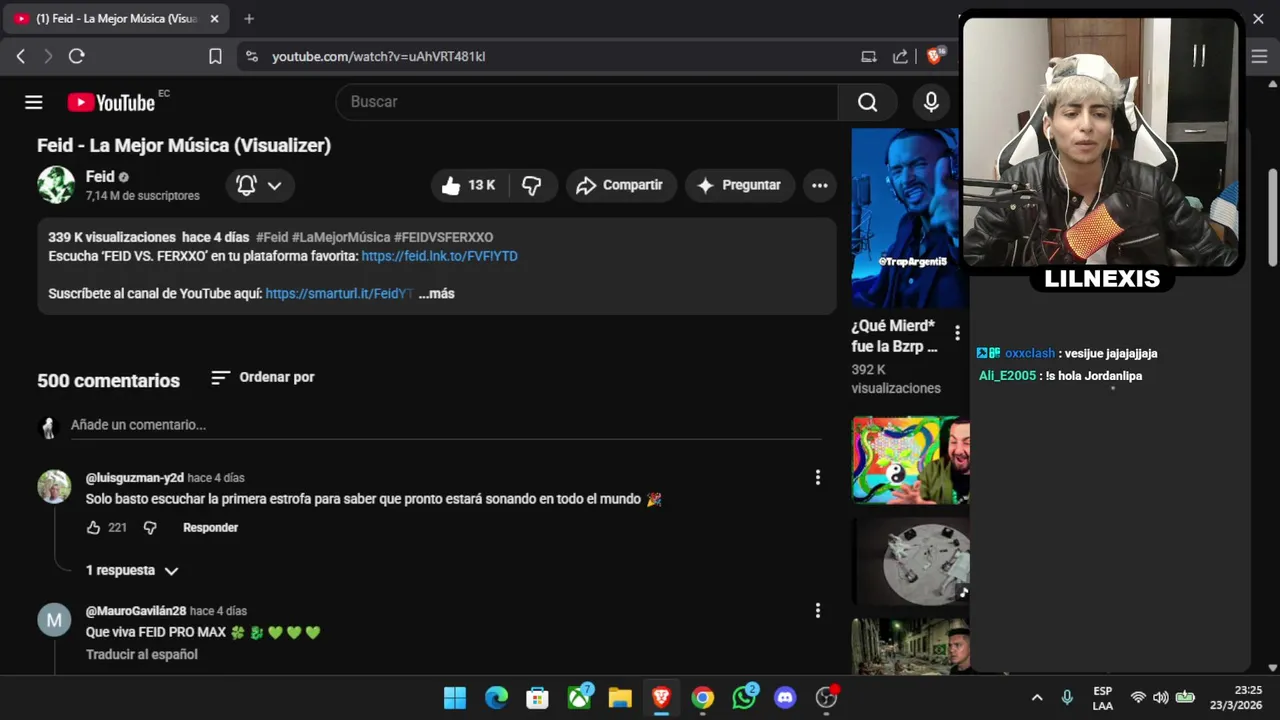Open the Xbox app from the taskbar

[x=580, y=698]
